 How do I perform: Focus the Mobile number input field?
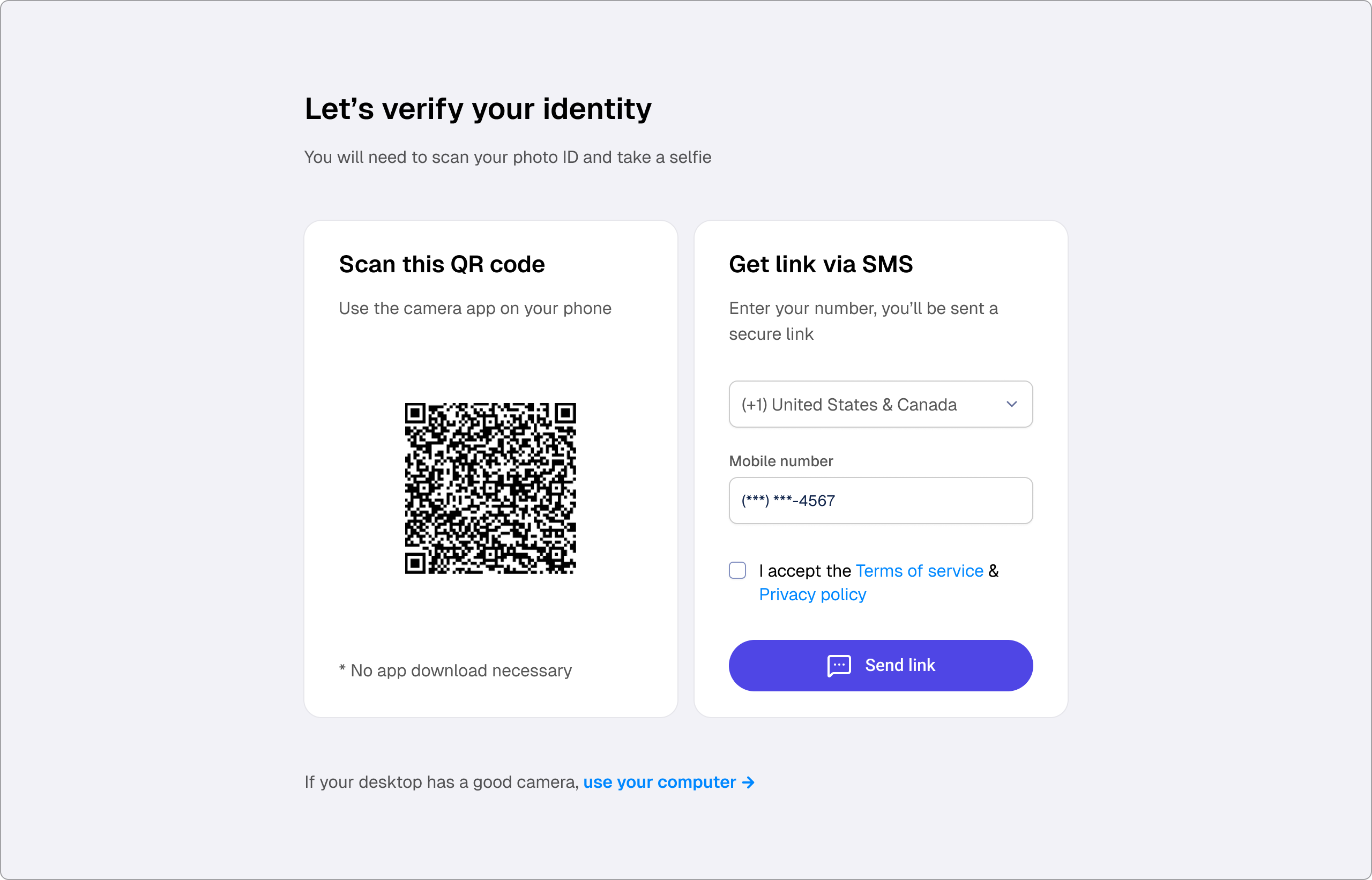(x=881, y=501)
